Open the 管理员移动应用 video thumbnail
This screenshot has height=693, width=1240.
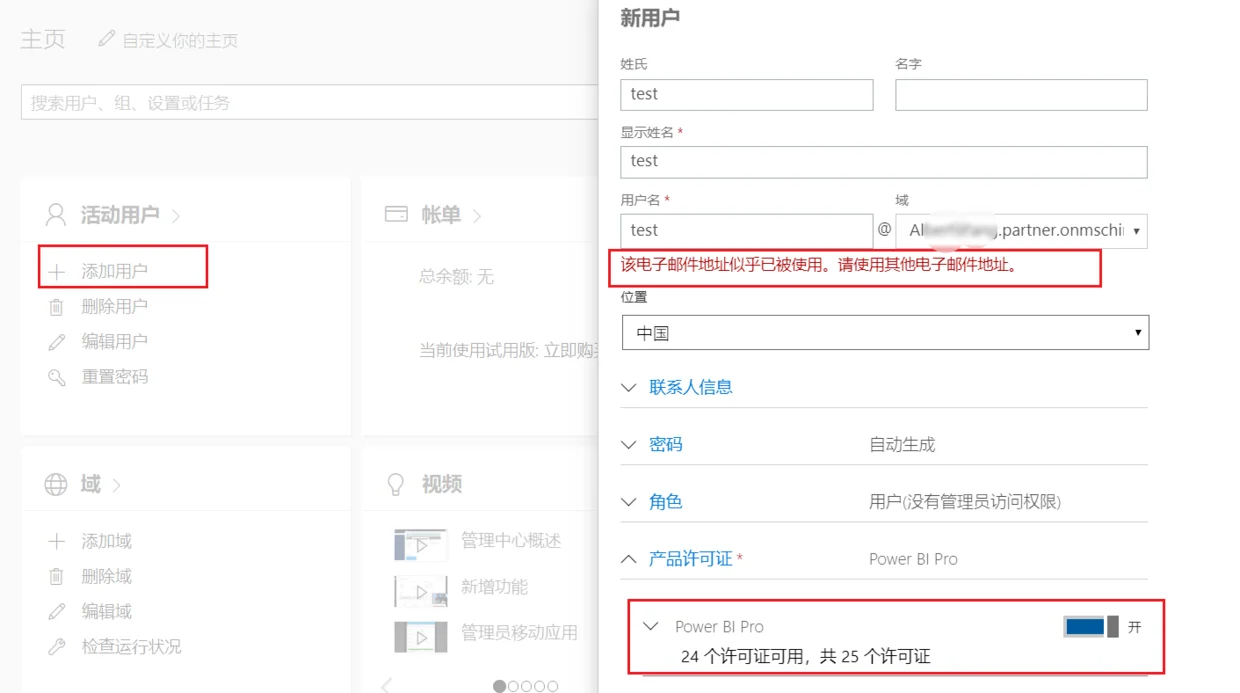pos(421,637)
